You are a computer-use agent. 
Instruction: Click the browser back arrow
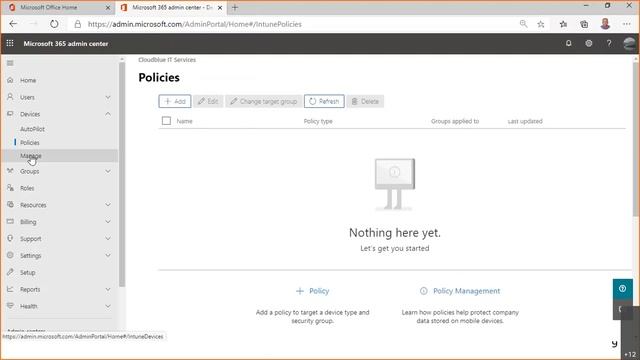coord(13,24)
